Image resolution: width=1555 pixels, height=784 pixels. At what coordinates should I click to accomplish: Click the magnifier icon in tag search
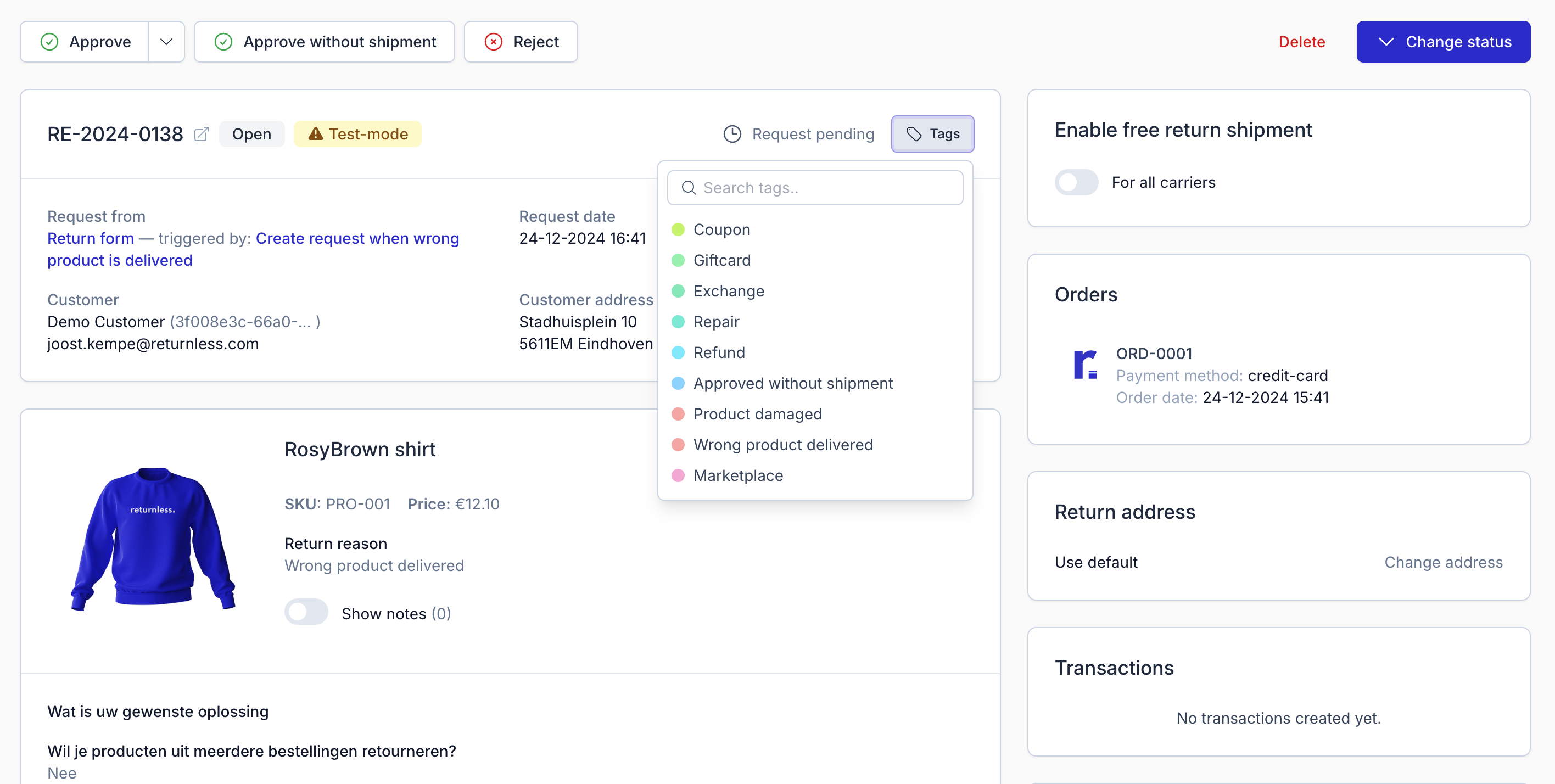point(688,188)
